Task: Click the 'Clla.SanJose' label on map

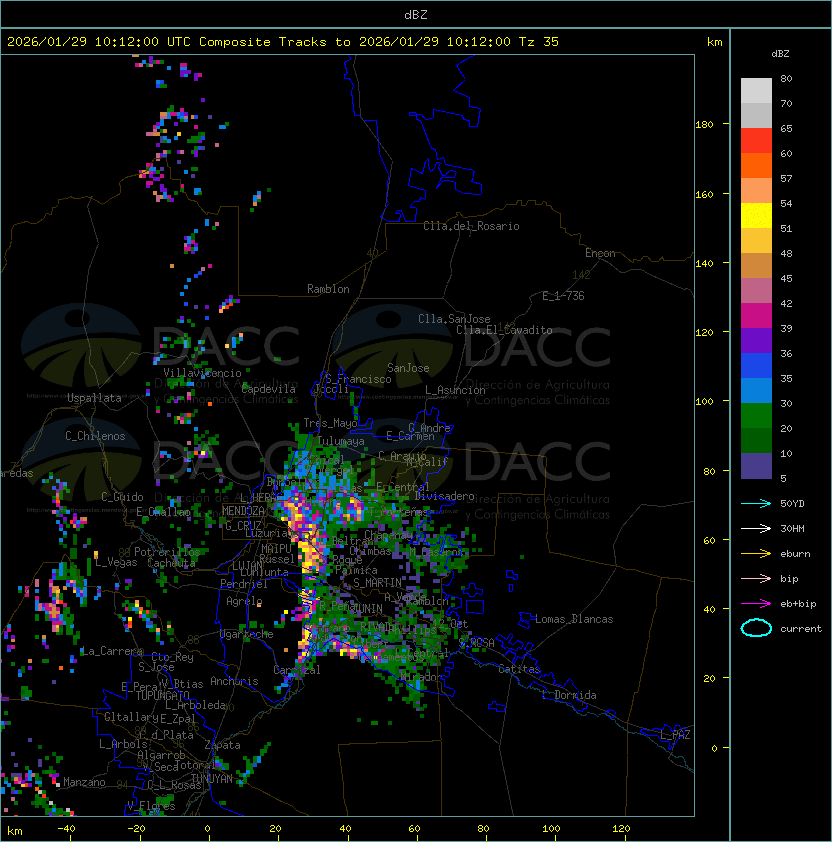Action: pos(454,319)
